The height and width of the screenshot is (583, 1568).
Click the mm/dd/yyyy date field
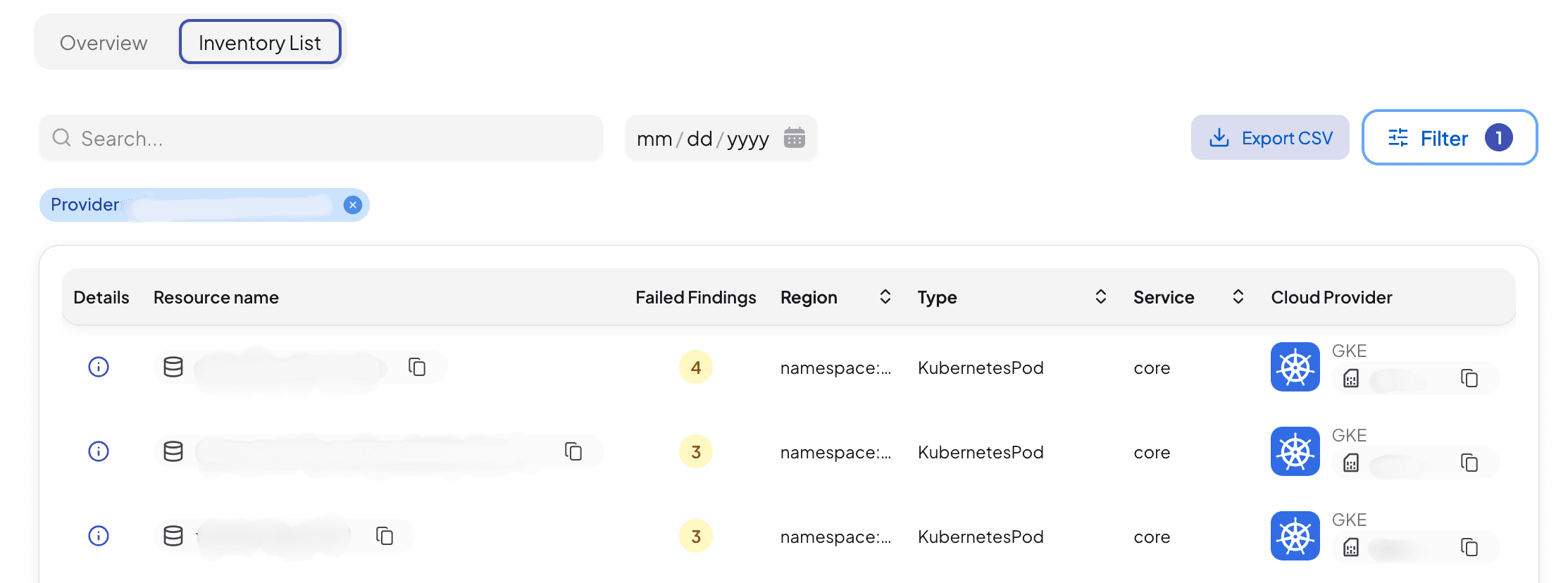tap(702, 139)
